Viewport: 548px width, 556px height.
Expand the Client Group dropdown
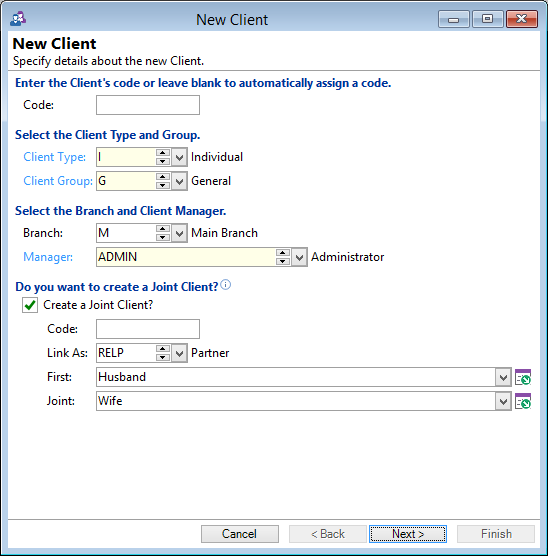[179, 181]
